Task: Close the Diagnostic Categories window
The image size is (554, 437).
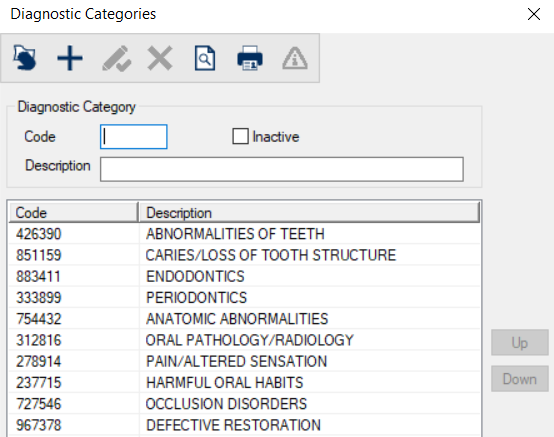Action: click(534, 14)
